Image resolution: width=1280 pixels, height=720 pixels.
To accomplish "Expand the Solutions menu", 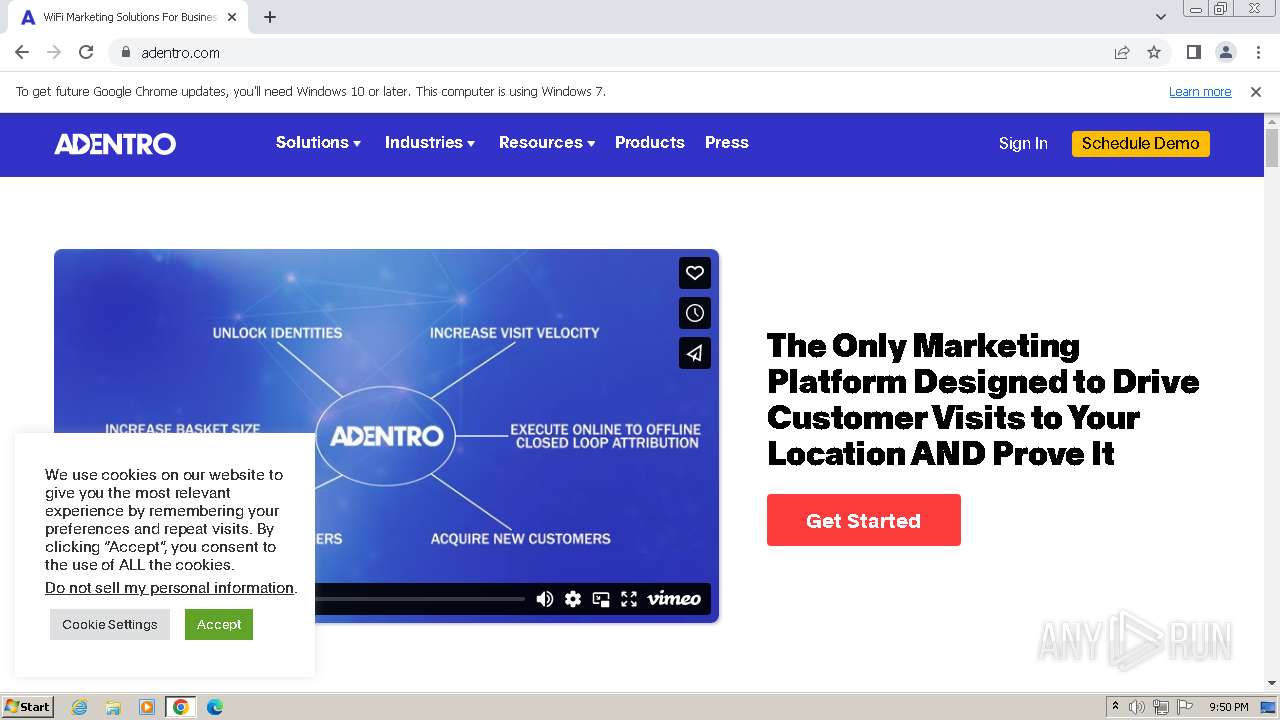I will click(x=318, y=143).
